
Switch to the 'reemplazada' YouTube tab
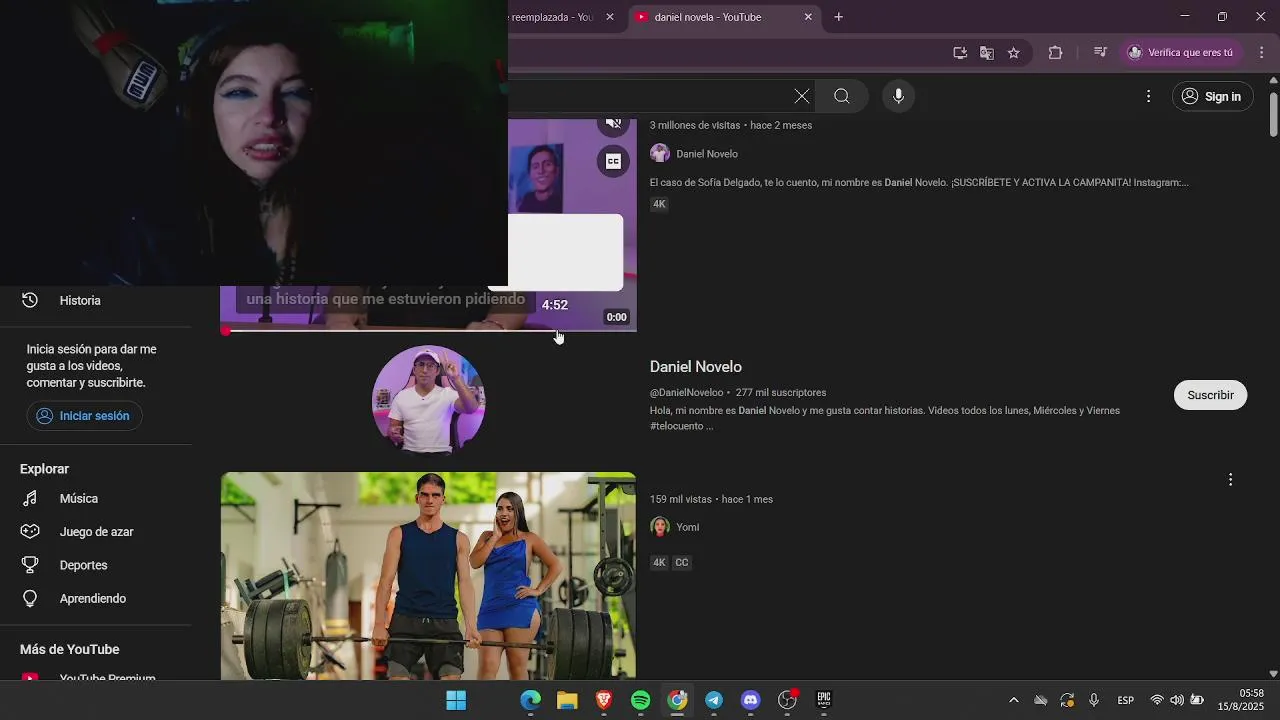coord(551,17)
